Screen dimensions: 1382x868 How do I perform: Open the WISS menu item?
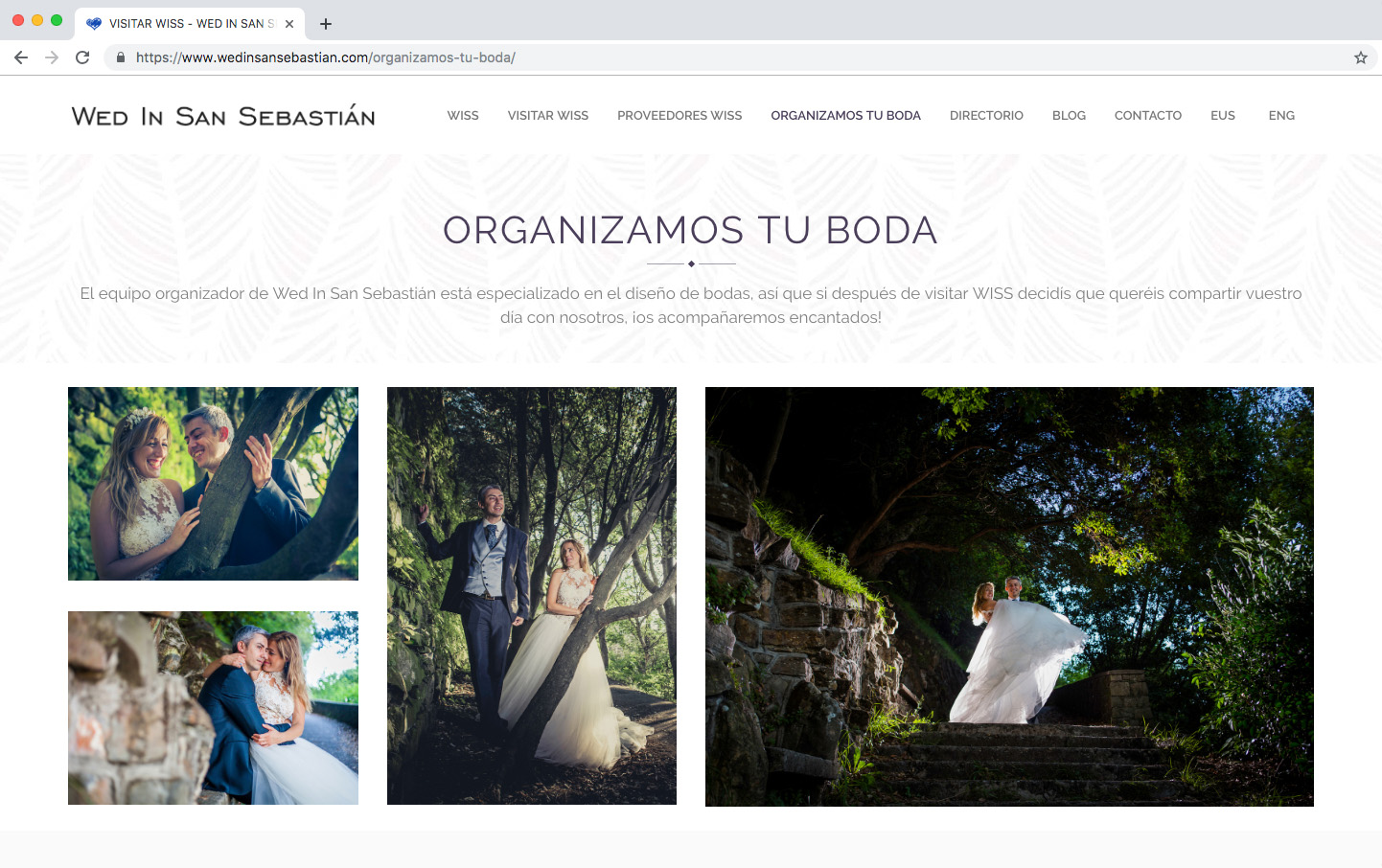click(x=463, y=116)
